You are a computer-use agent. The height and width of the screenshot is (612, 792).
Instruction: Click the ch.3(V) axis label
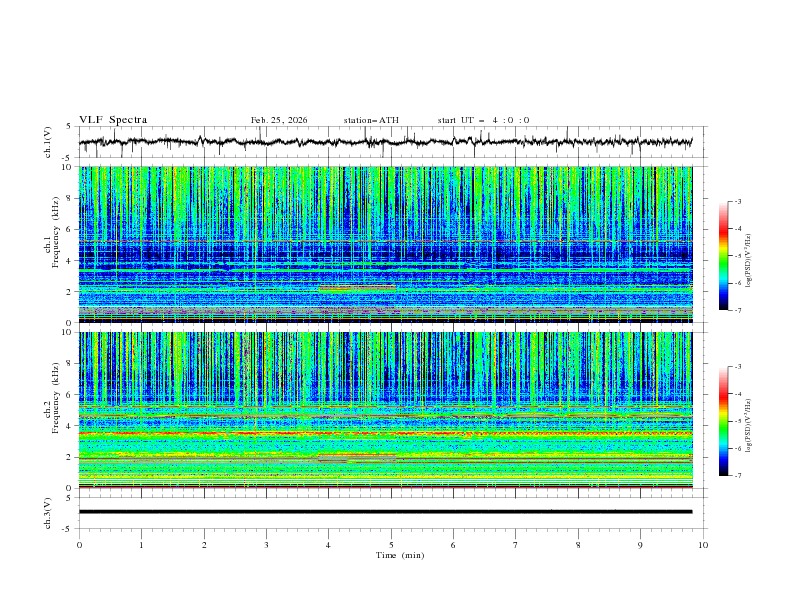pyautogui.click(x=49, y=512)
